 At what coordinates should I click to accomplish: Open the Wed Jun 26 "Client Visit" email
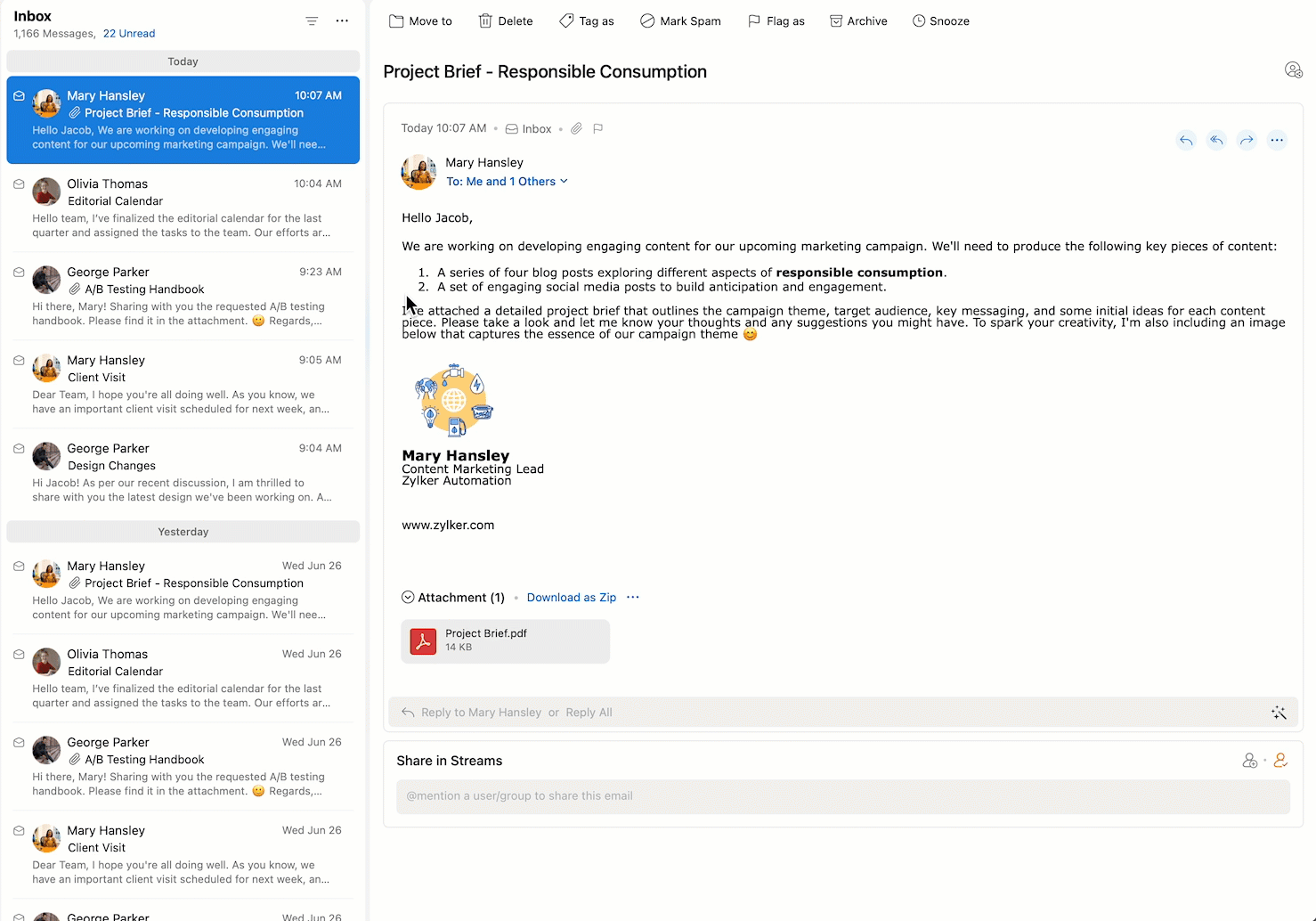183,855
